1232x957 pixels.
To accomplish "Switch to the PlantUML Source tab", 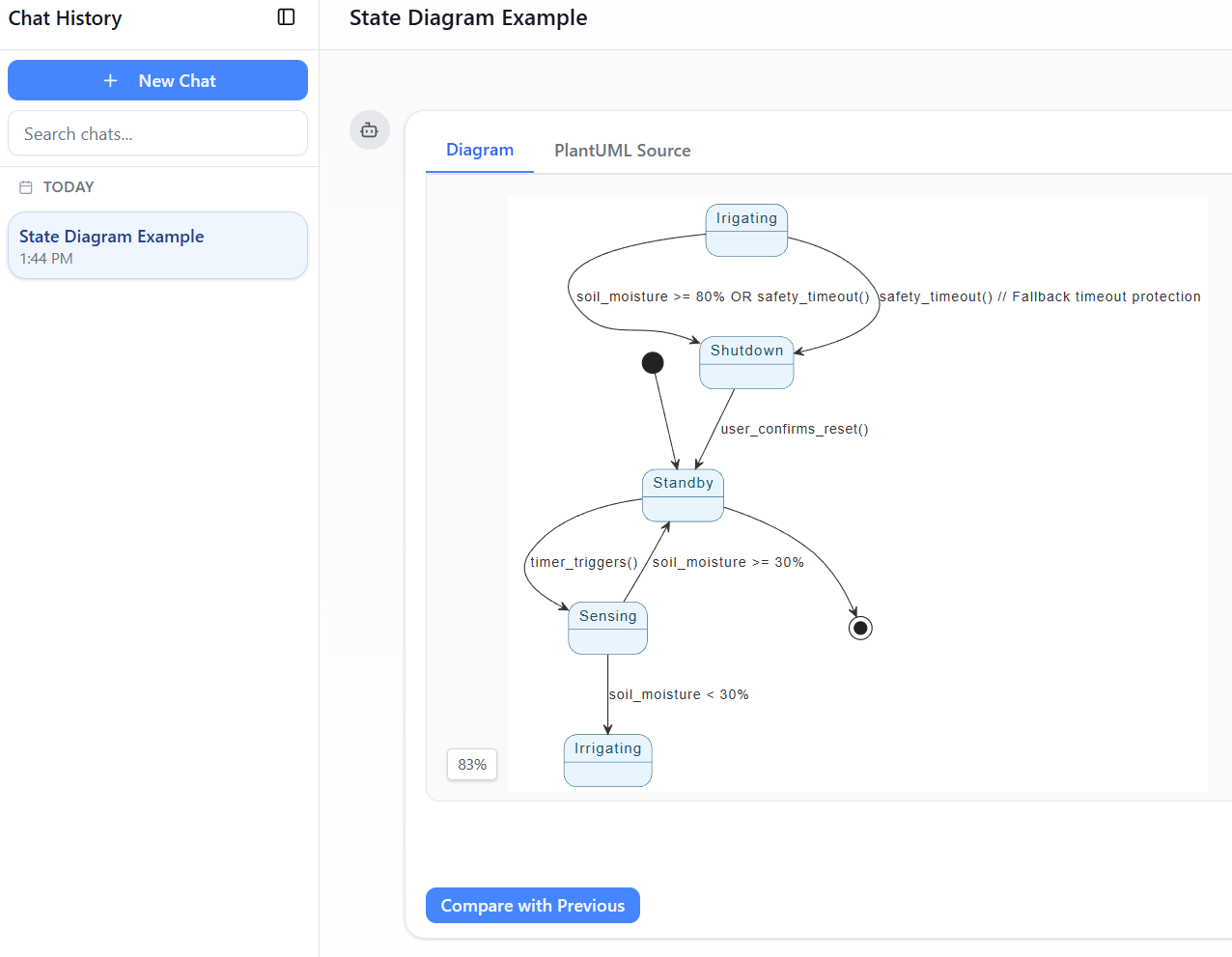I will pos(622,151).
